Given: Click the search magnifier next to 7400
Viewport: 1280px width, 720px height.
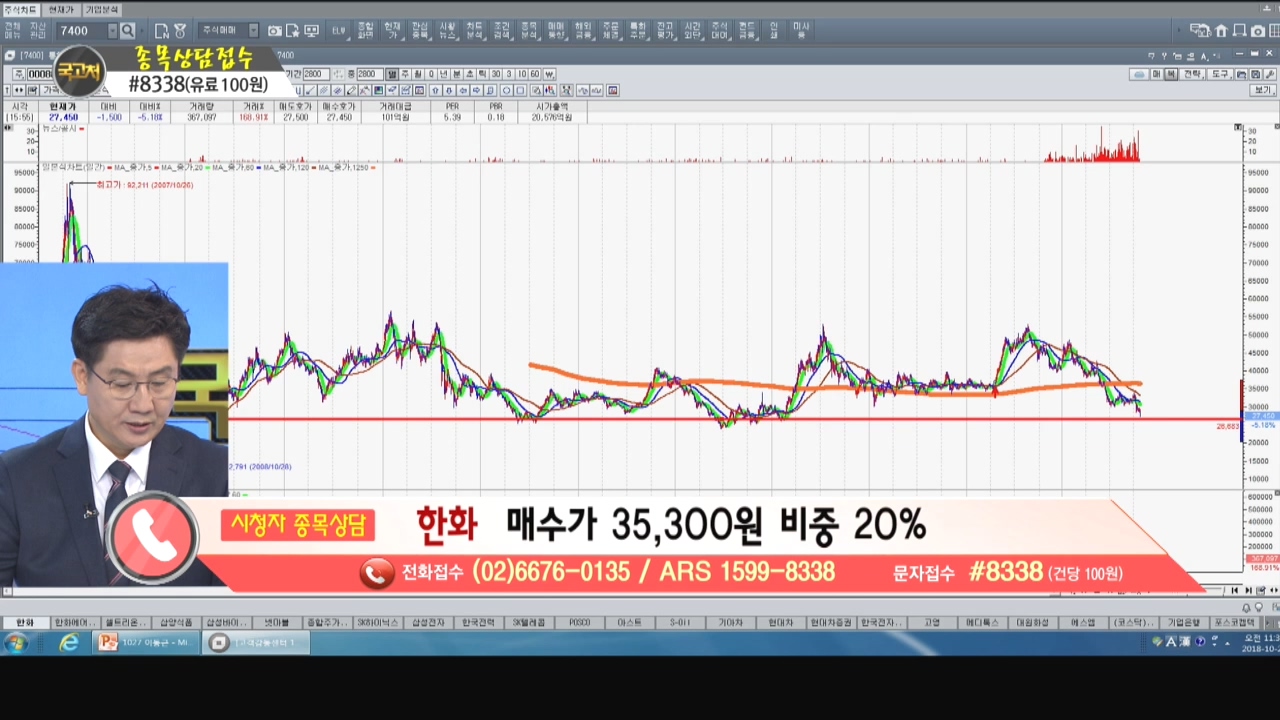Looking at the screenshot, I should coord(127,31).
